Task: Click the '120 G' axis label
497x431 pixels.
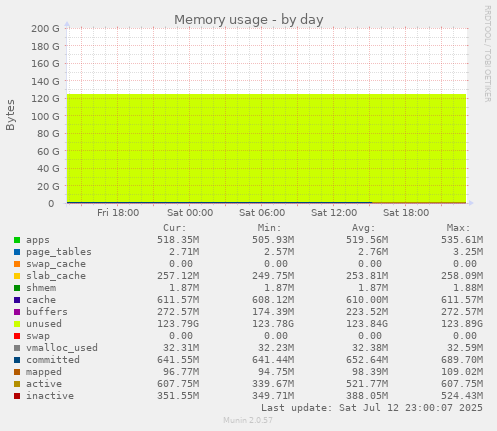Action: (45, 99)
